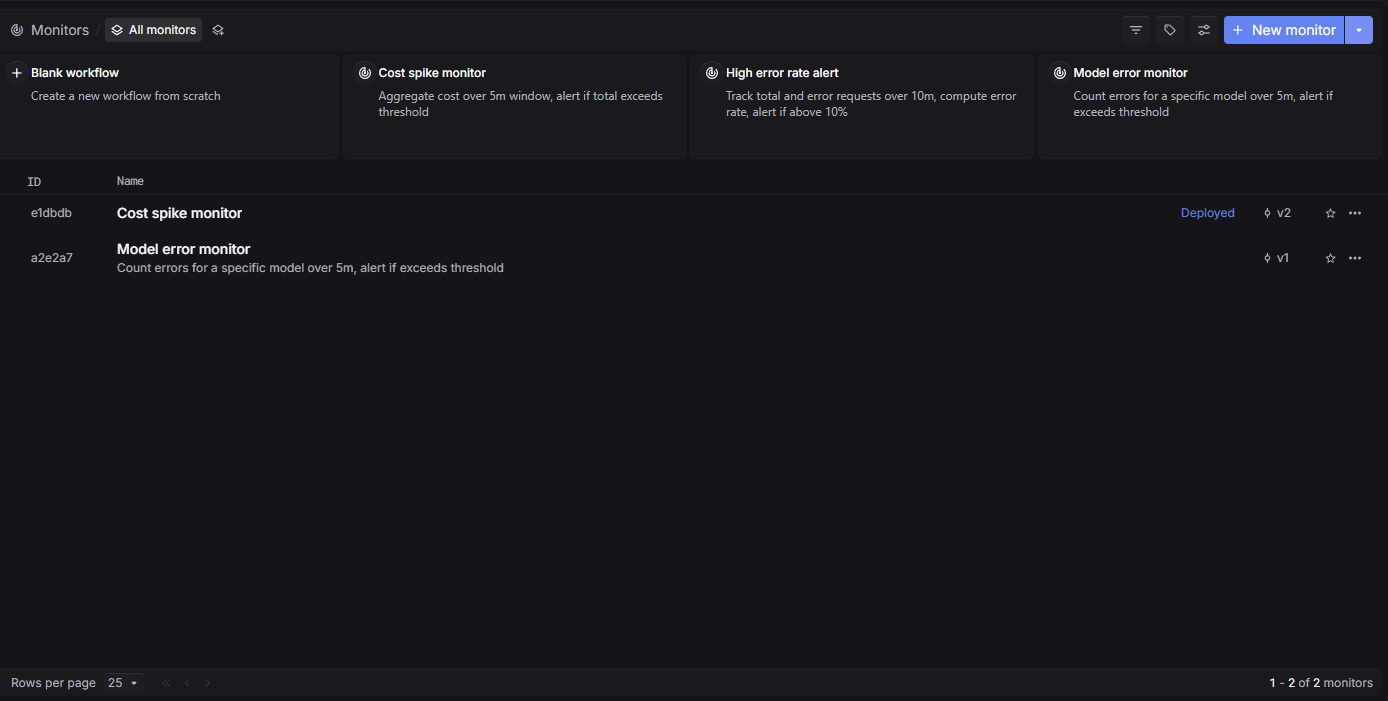This screenshot has height=701, width=1388.
Task: Select the All monitors view tab
Action: pos(153,30)
